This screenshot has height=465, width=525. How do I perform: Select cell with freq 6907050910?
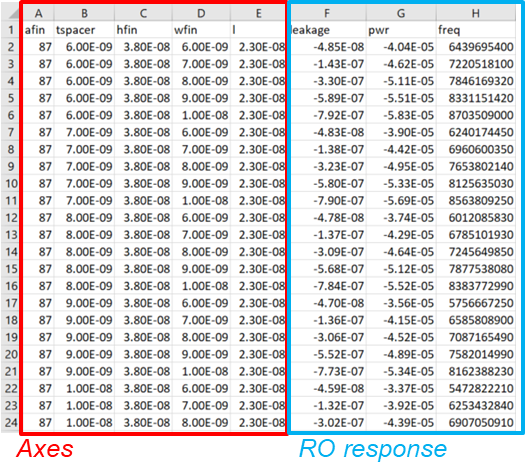click(476, 422)
